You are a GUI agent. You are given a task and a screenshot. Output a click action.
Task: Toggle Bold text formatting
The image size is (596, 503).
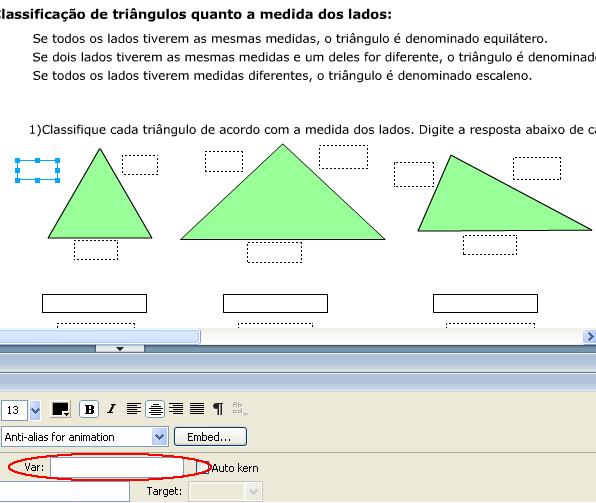[x=89, y=409]
